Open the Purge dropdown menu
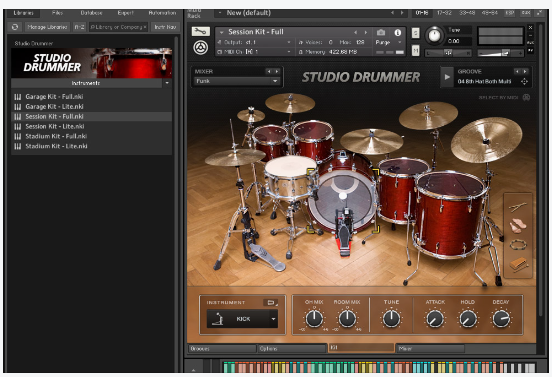Image resolution: width=552 pixels, height=377 pixels. (x=389, y=42)
